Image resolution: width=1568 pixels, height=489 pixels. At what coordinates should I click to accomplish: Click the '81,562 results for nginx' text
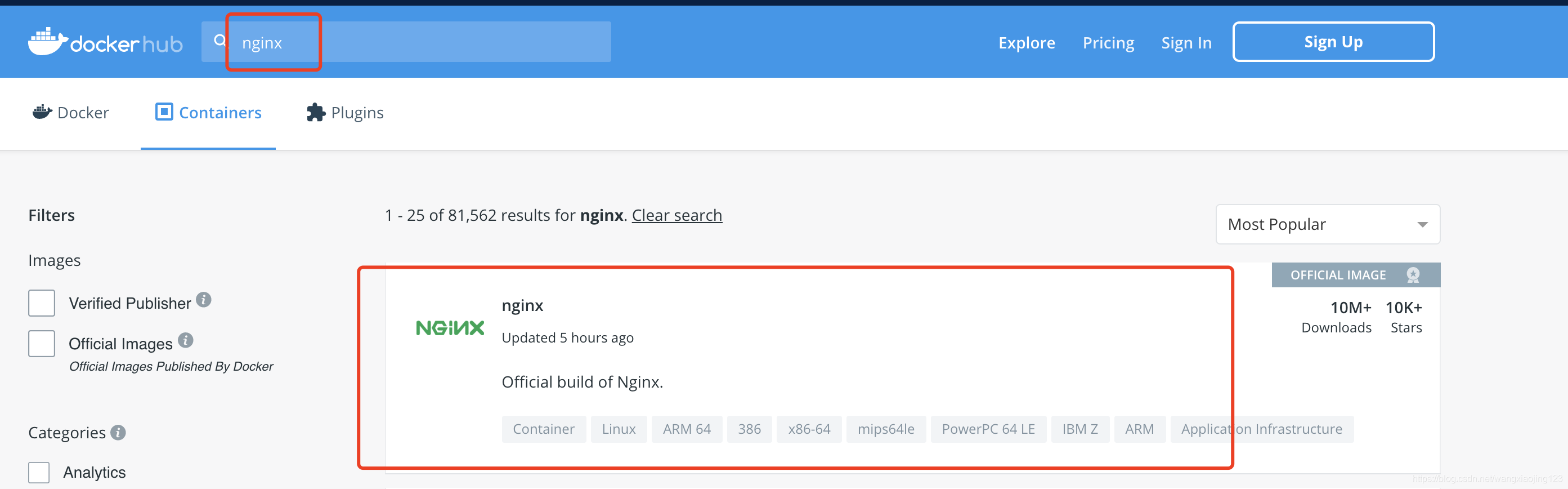tap(536, 215)
